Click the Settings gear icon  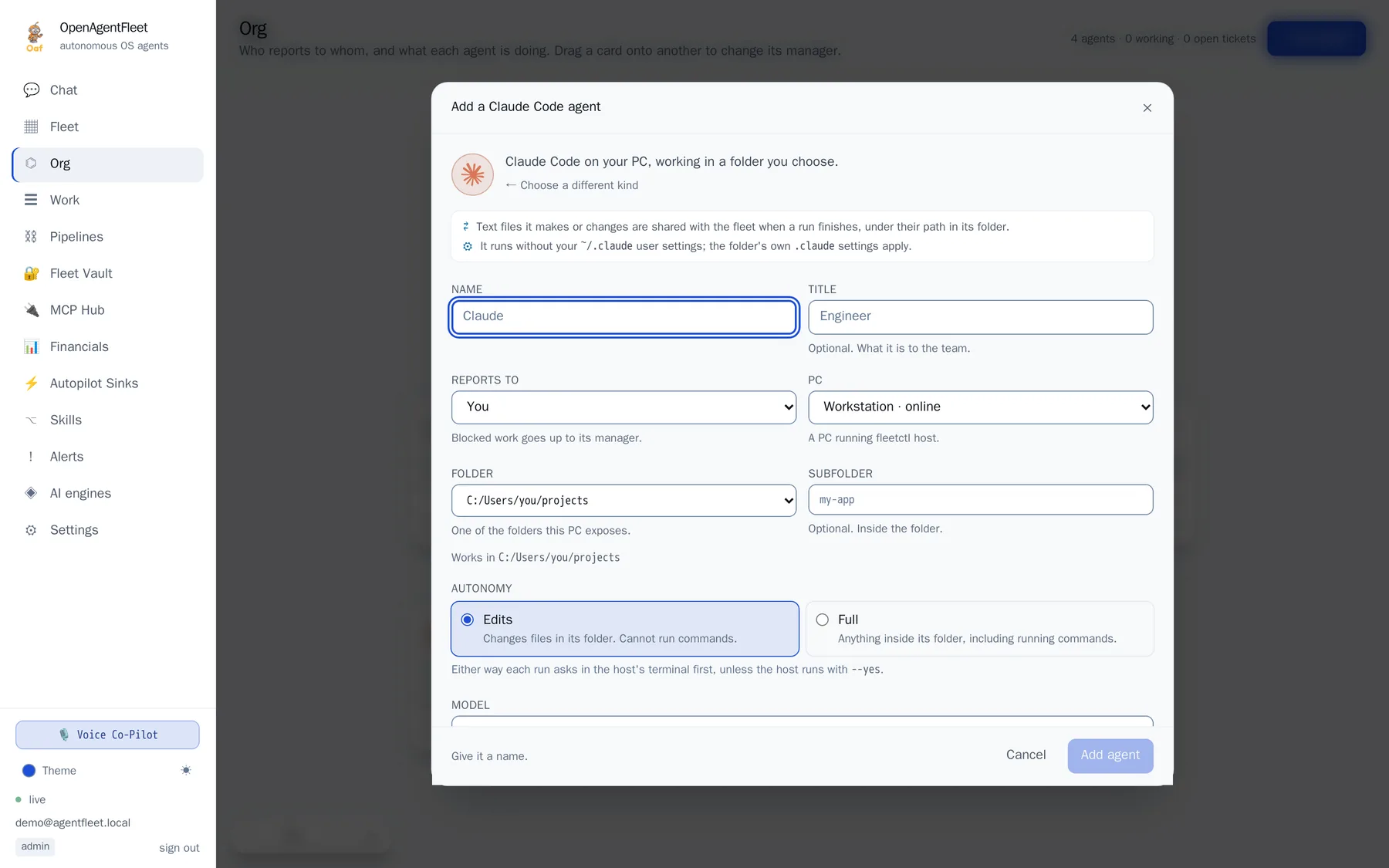[31, 530]
